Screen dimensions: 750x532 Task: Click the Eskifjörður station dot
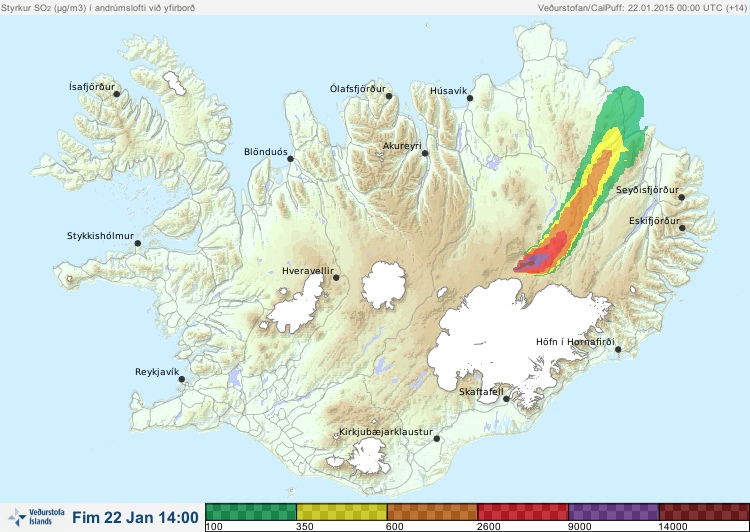[x=682, y=228]
